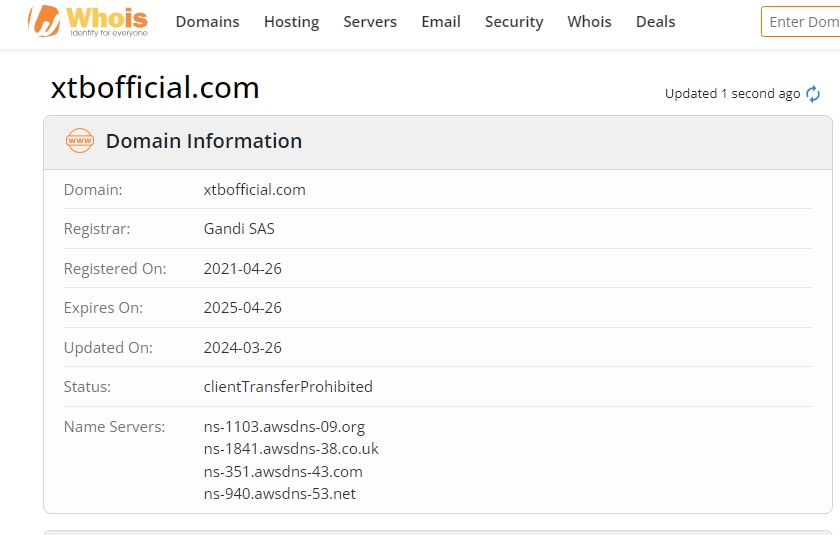Open the Domains menu

coord(207,22)
